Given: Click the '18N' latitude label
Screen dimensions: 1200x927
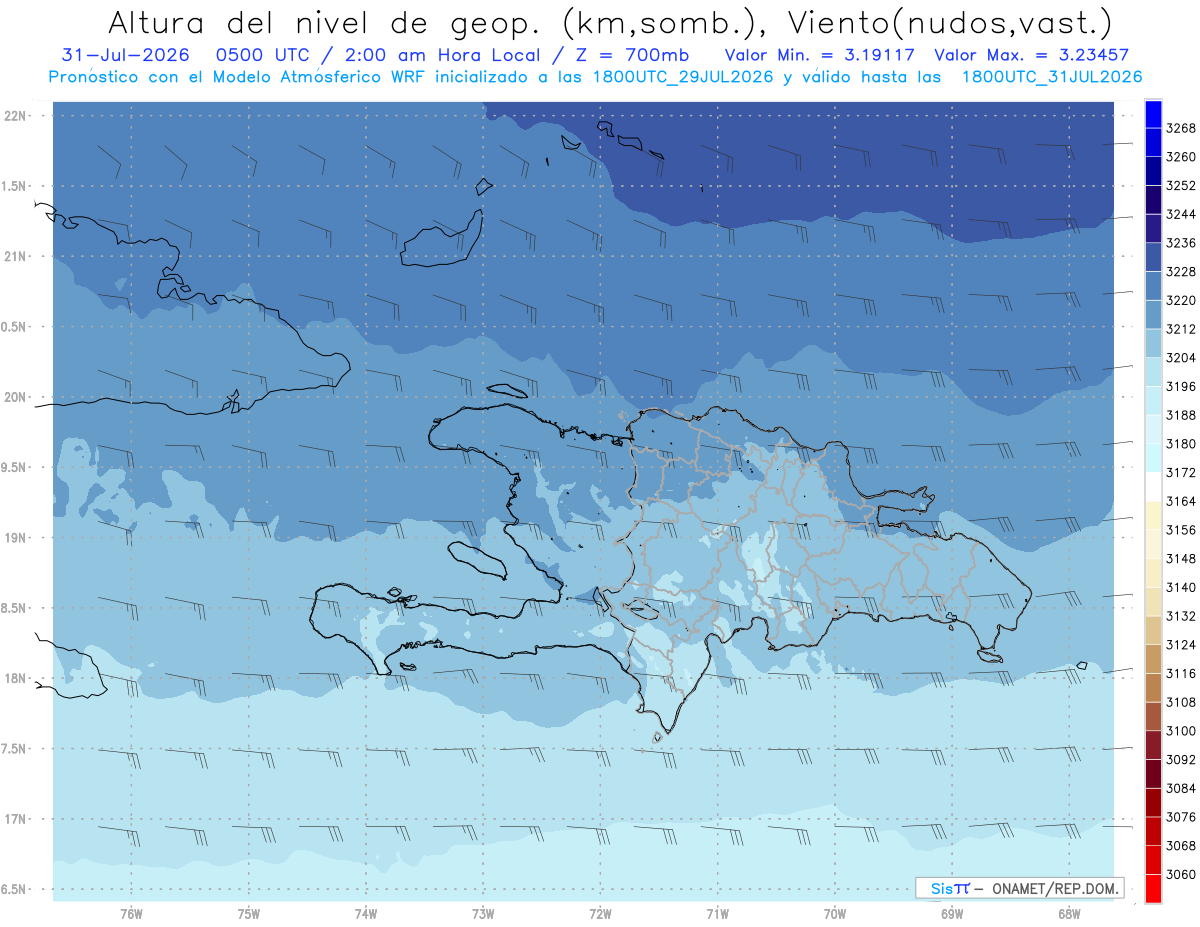Looking at the screenshot, I should pos(16,678).
